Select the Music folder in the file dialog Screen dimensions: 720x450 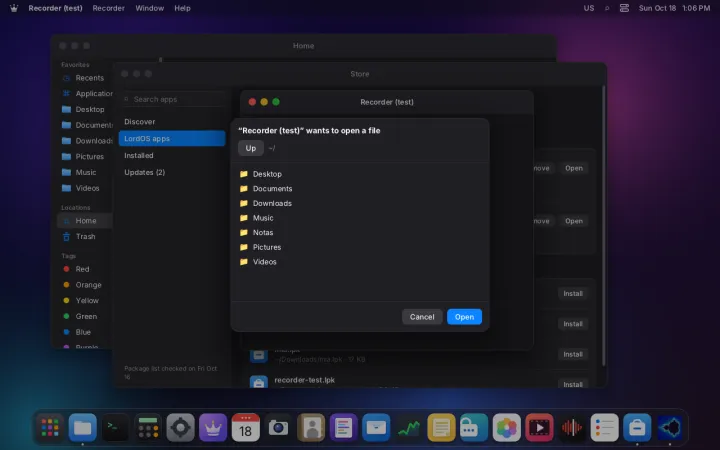360,218
